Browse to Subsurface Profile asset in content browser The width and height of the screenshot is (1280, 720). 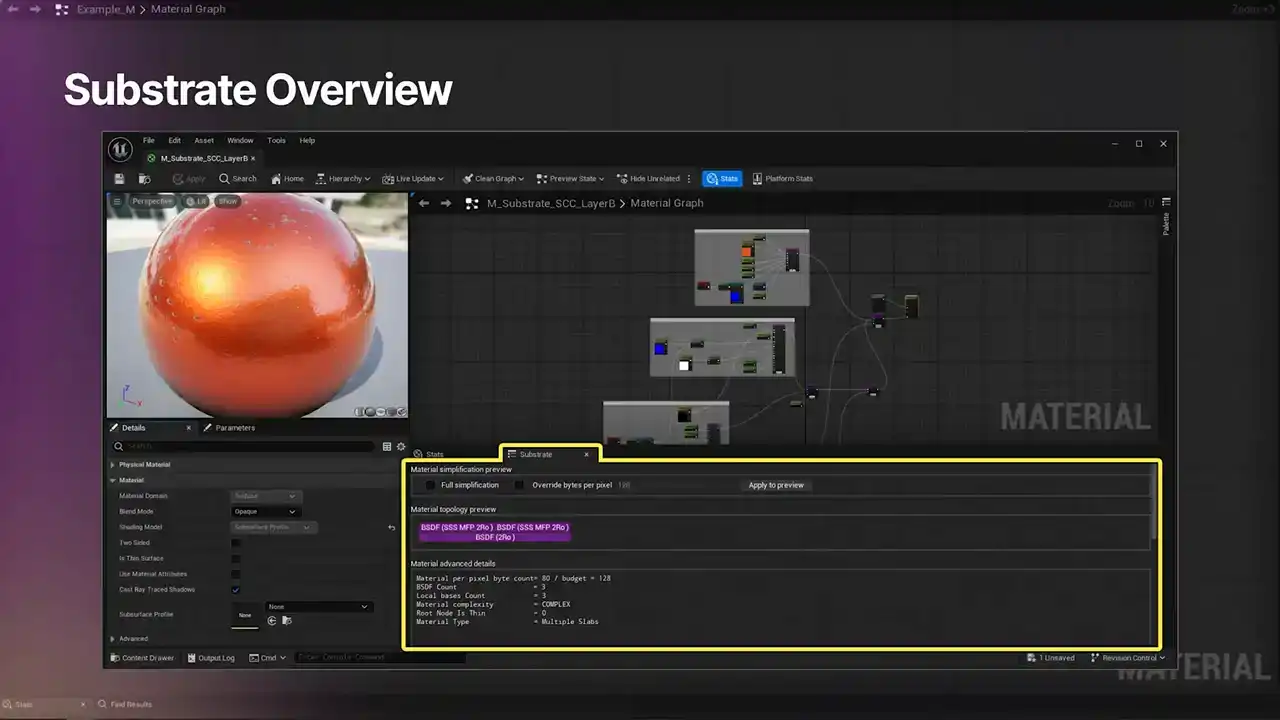click(x=287, y=621)
